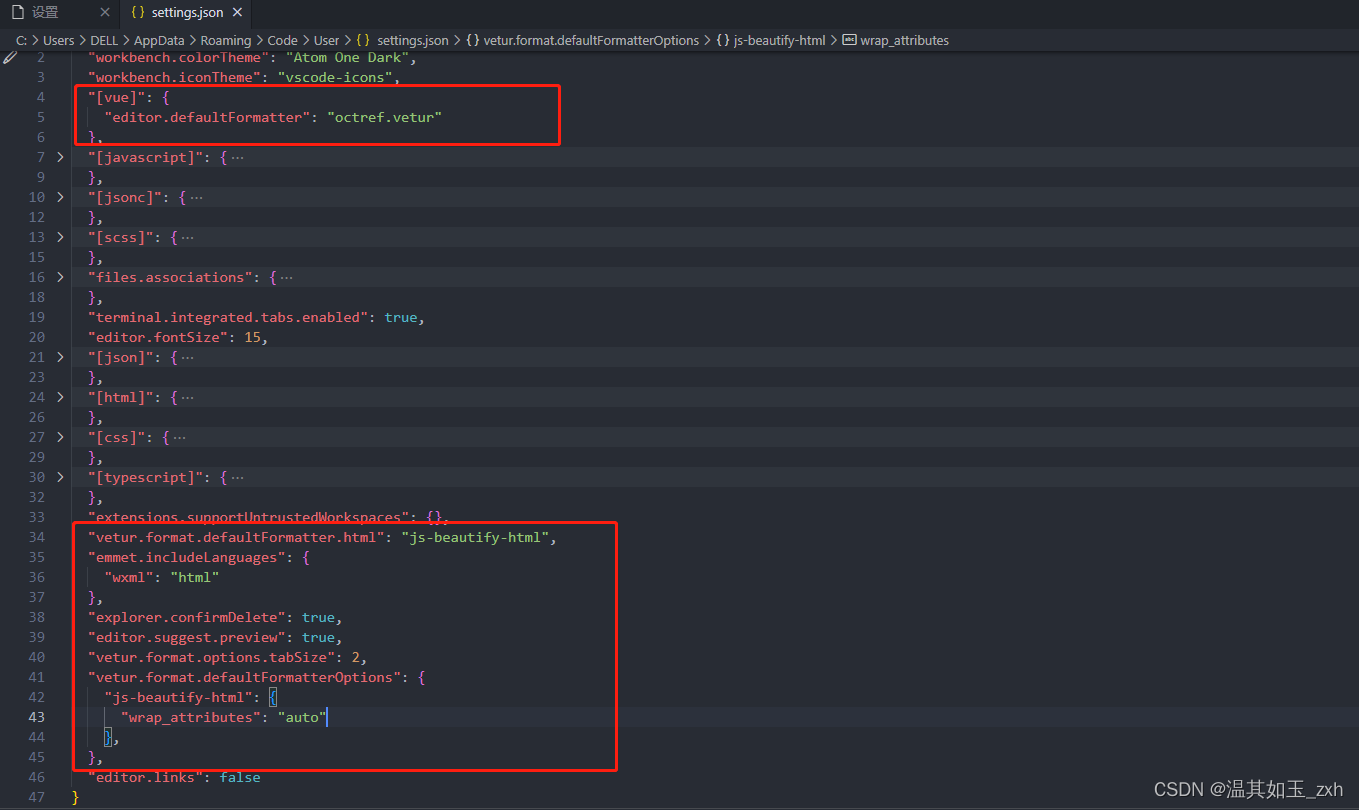Click the "editor.links" key
This screenshot has width=1359, height=810.
pyautogui.click(x=145, y=777)
